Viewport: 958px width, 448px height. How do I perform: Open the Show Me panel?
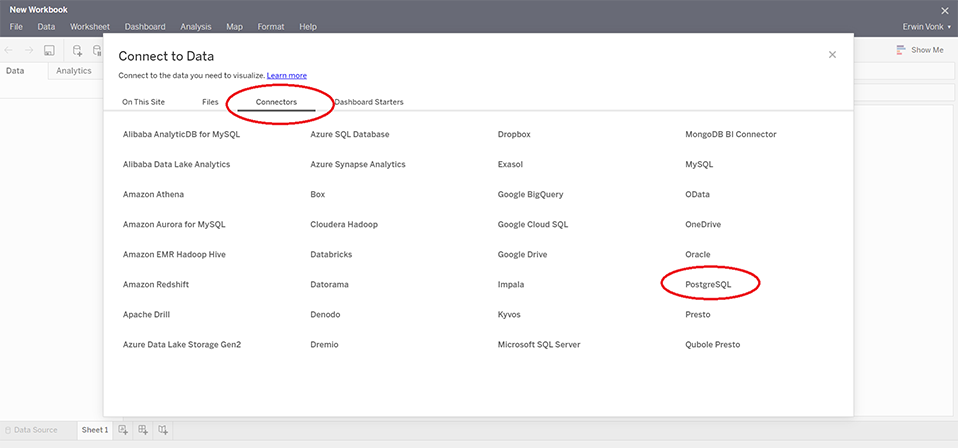[x=920, y=50]
